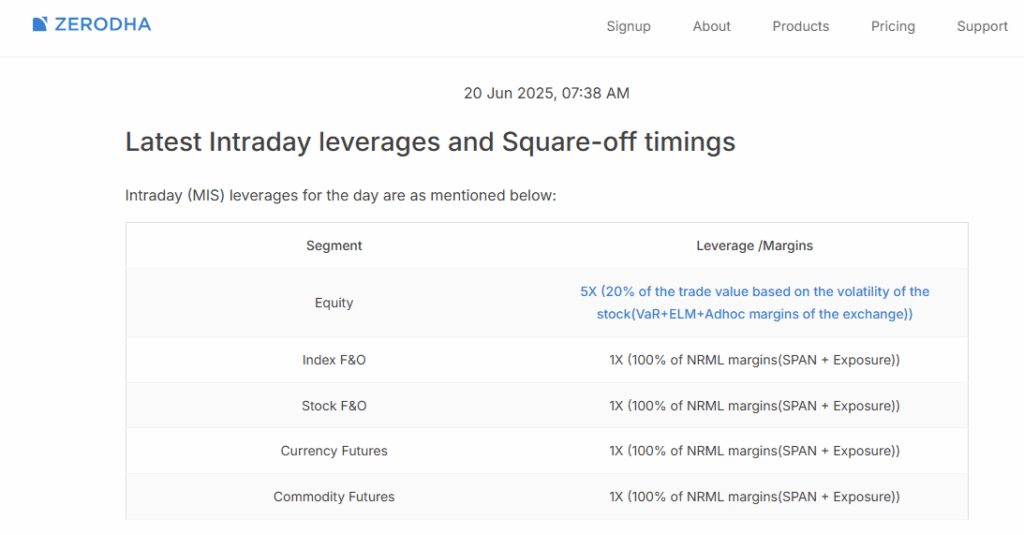The height and width of the screenshot is (535, 1024).
Task: Click the ZERODHA brand name text
Action: click(x=103, y=24)
